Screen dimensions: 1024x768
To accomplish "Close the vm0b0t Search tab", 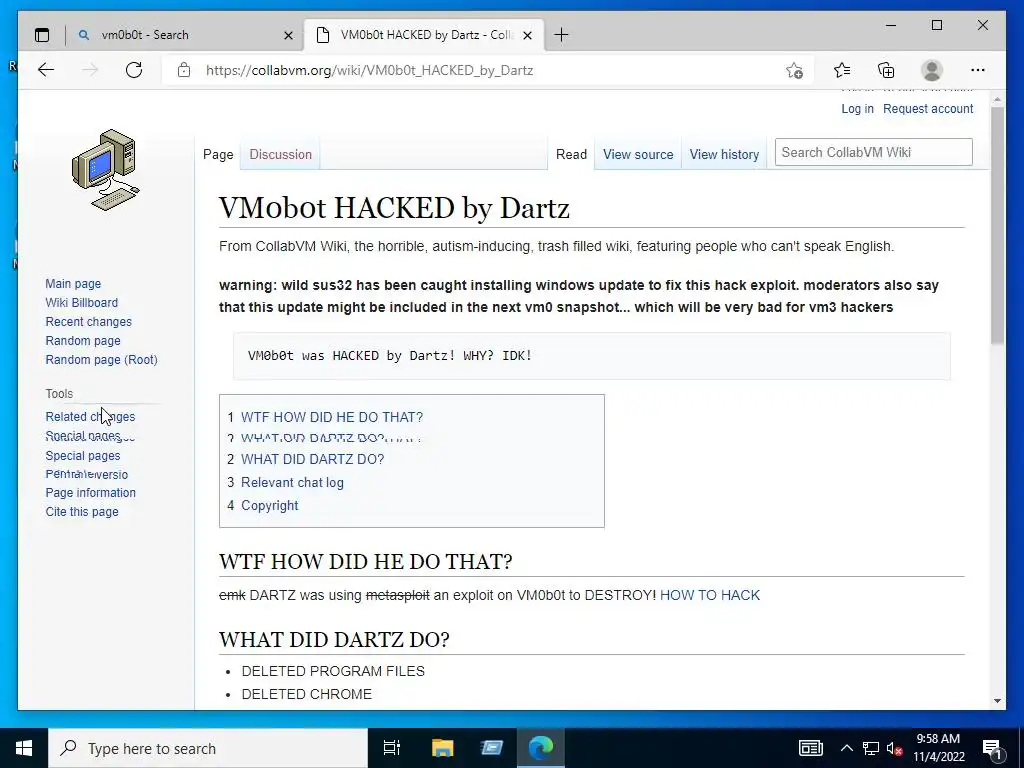I will (x=288, y=35).
